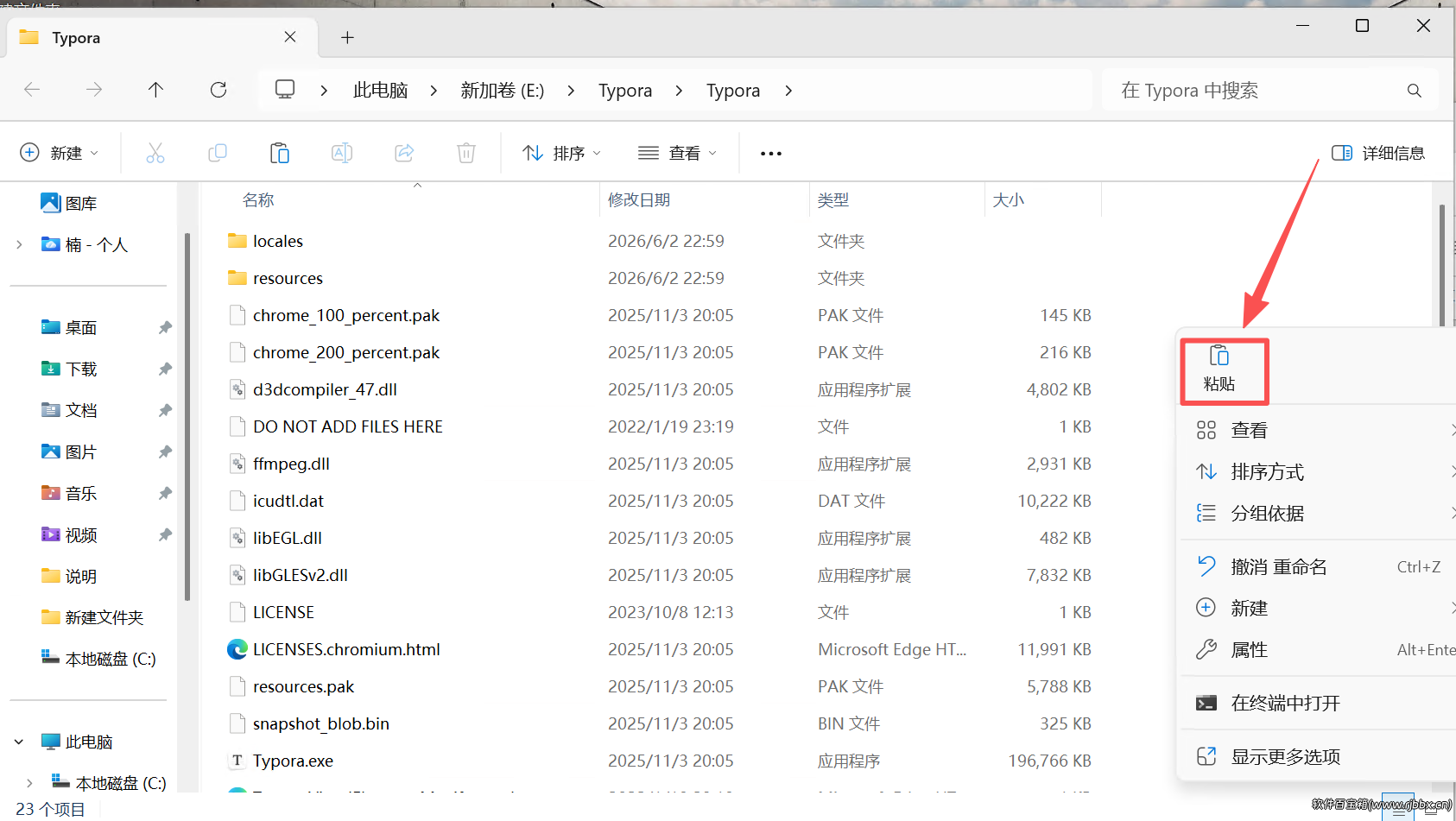
Task: Unpin 下载 using its pin icon
Action: coord(165,369)
